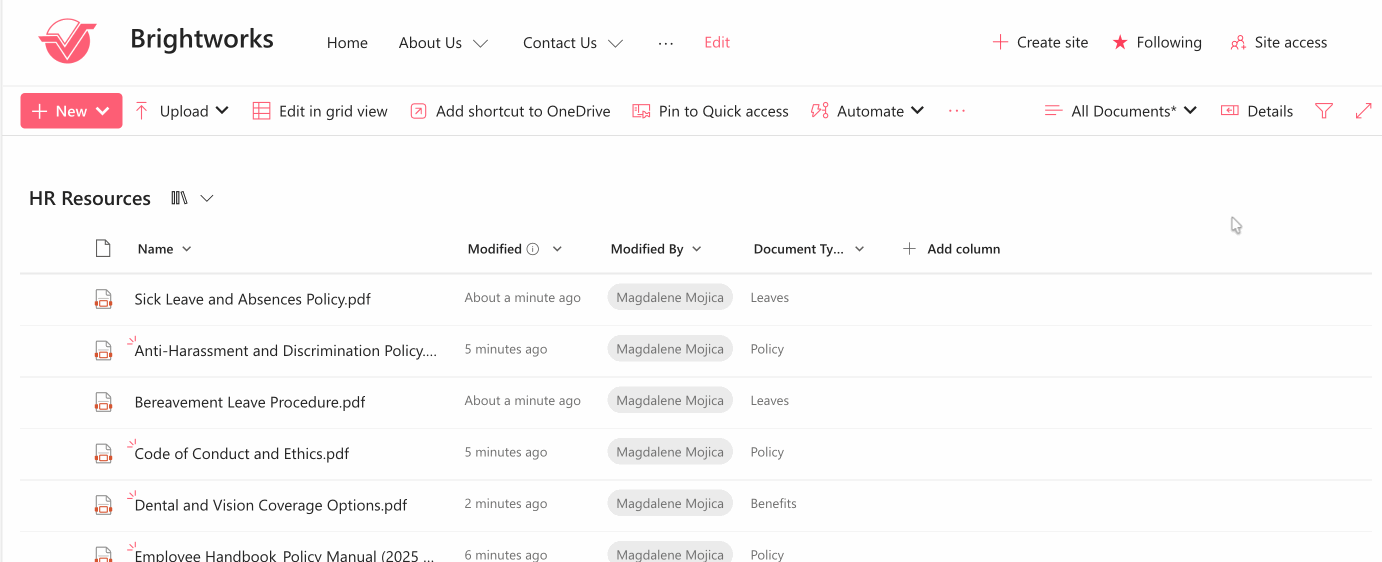Open the Upload menu
This screenshot has height=562, width=1382.
click(181, 111)
